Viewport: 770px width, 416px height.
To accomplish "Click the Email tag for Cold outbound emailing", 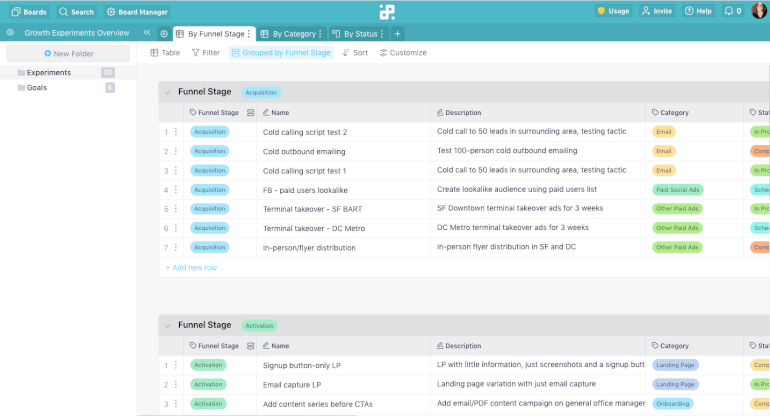I will (663, 151).
